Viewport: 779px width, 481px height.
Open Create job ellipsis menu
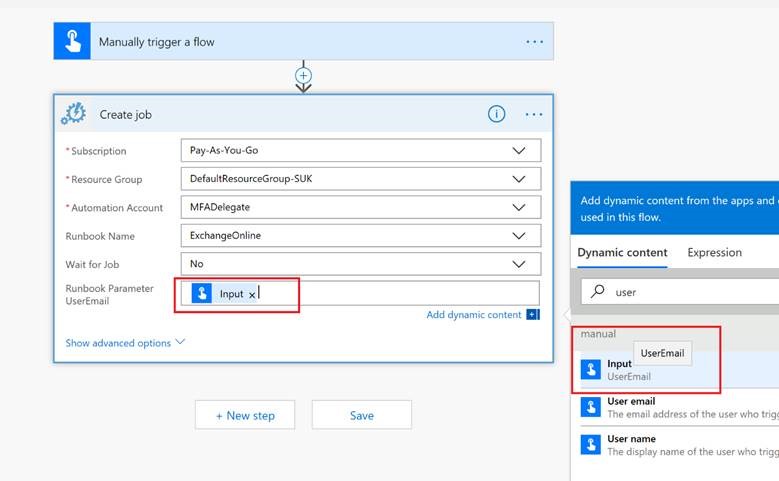coord(534,114)
